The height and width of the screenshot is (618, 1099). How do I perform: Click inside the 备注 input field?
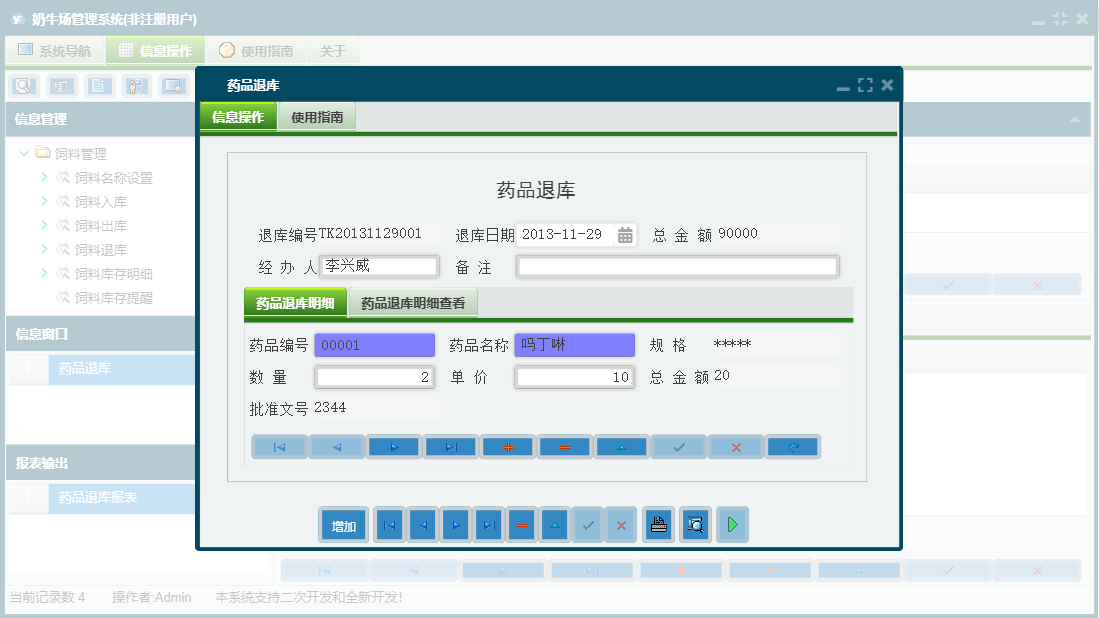point(676,265)
